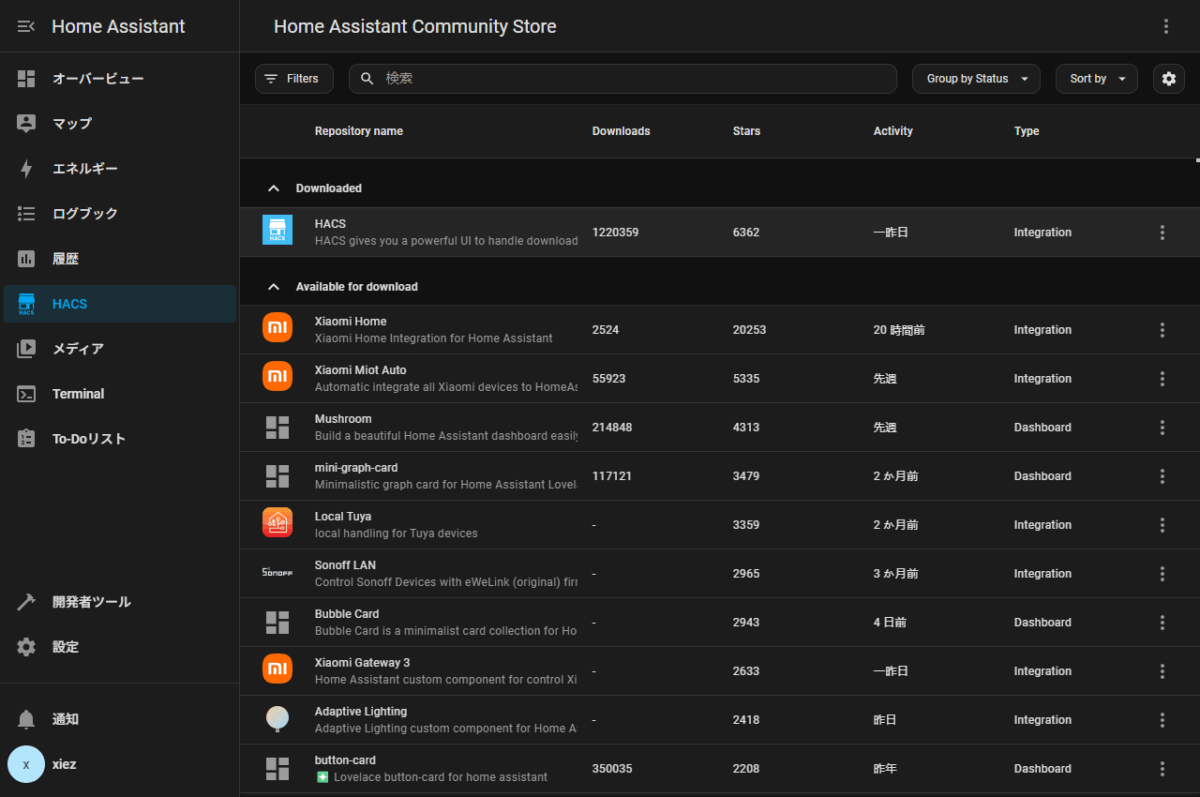Viewport: 1200px width, 797px height.
Task: Open Adaptive Lighting row options menu
Action: (x=1162, y=720)
